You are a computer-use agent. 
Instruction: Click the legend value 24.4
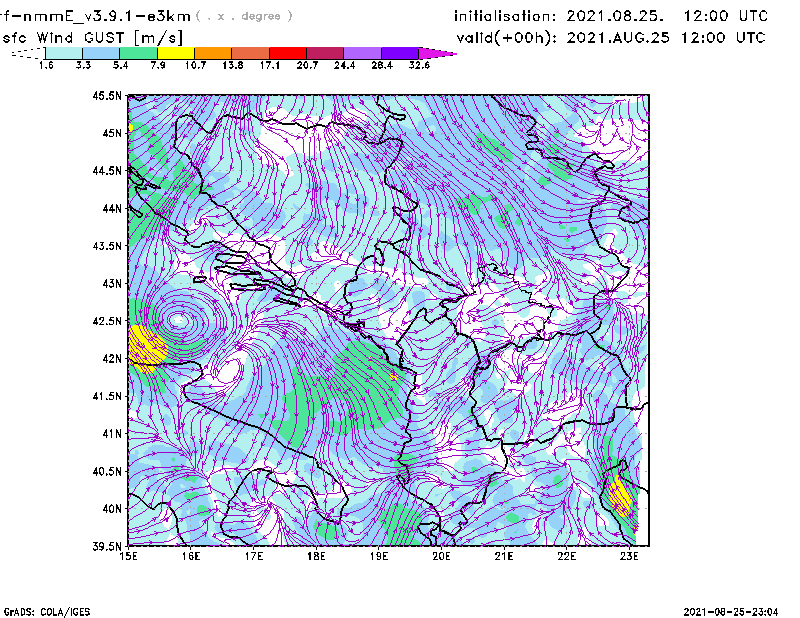[344, 65]
